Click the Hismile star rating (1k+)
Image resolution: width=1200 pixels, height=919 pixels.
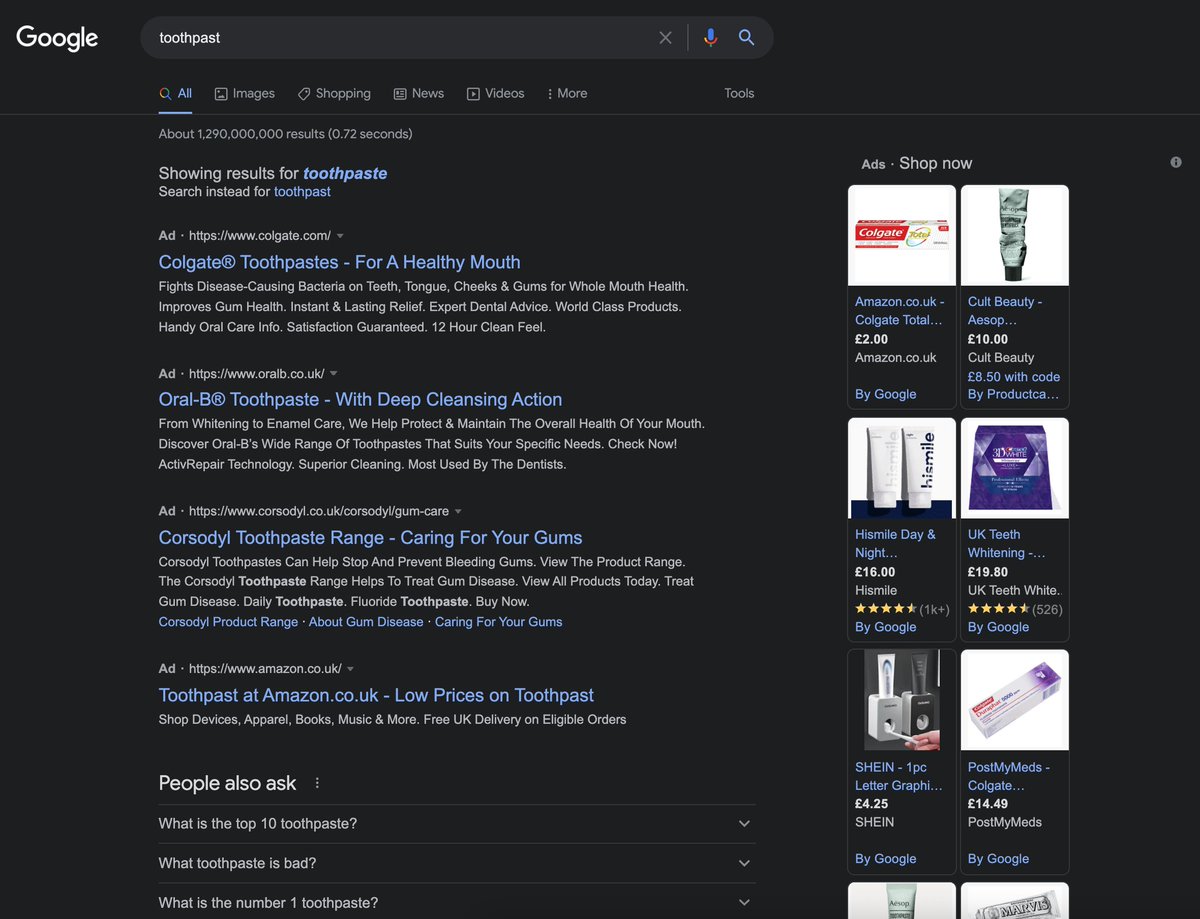coord(902,609)
